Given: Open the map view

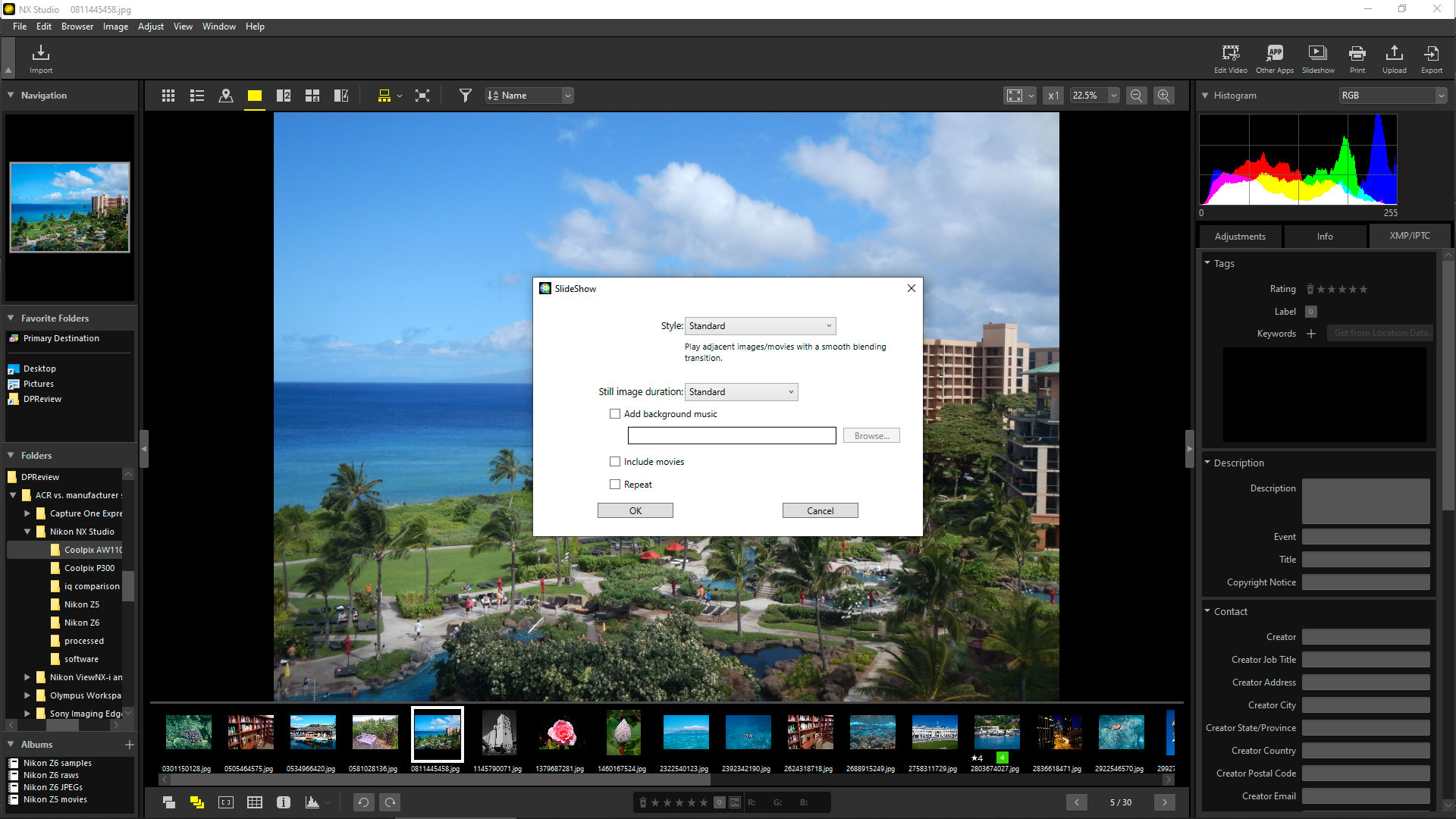Looking at the screenshot, I should (226, 96).
